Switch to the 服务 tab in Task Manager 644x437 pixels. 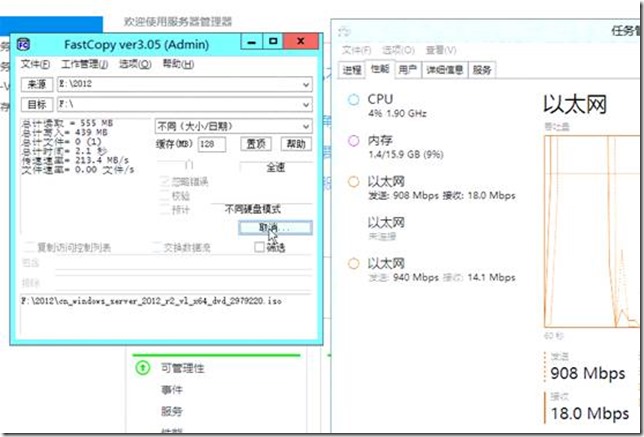click(482, 70)
